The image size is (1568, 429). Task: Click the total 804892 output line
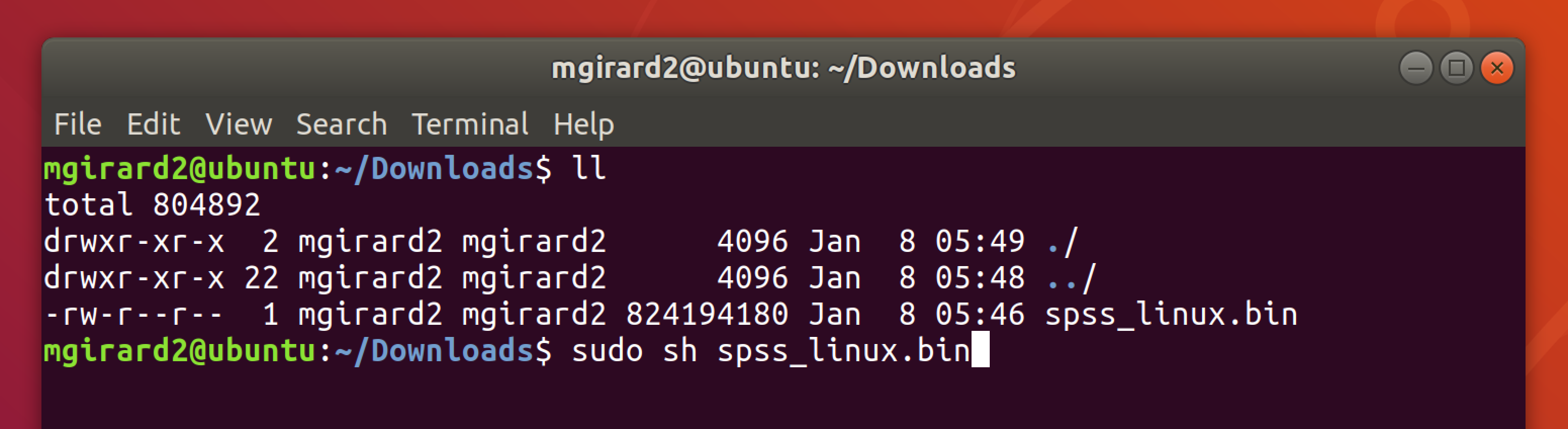click(152, 205)
